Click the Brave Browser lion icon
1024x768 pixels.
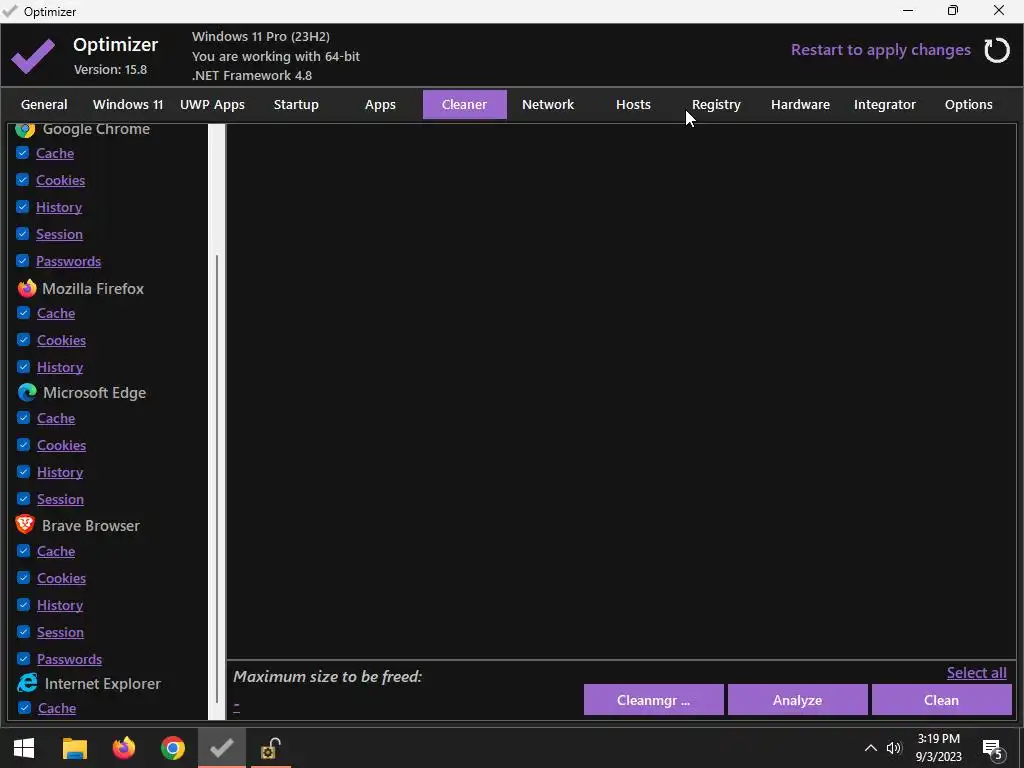pos(25,525)
